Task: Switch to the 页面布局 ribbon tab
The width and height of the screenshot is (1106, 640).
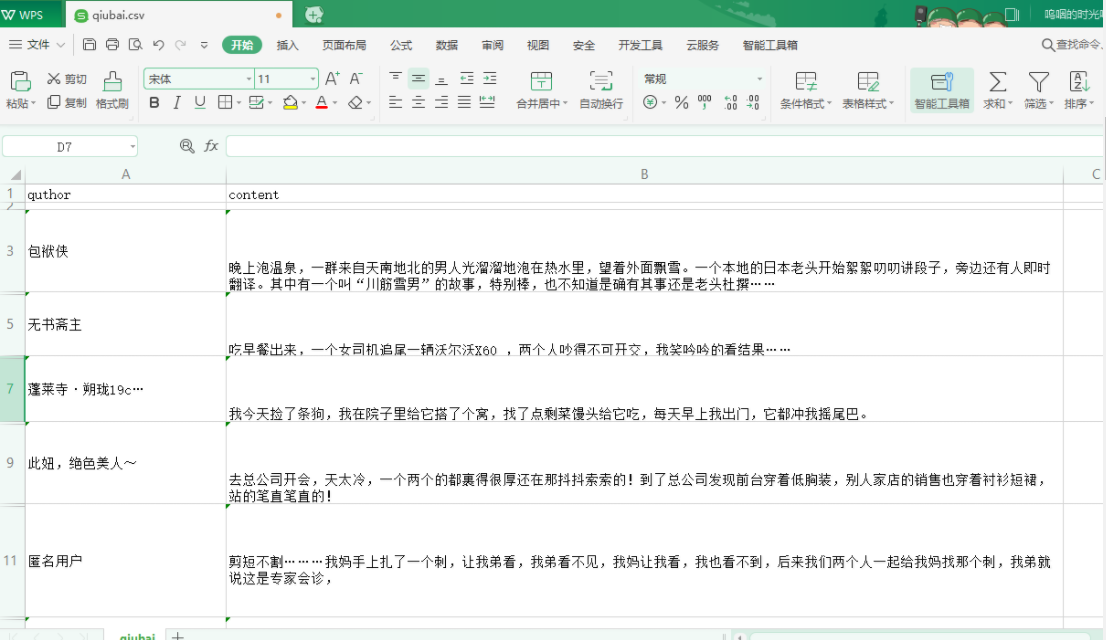Action: click(x=344, y=45)
